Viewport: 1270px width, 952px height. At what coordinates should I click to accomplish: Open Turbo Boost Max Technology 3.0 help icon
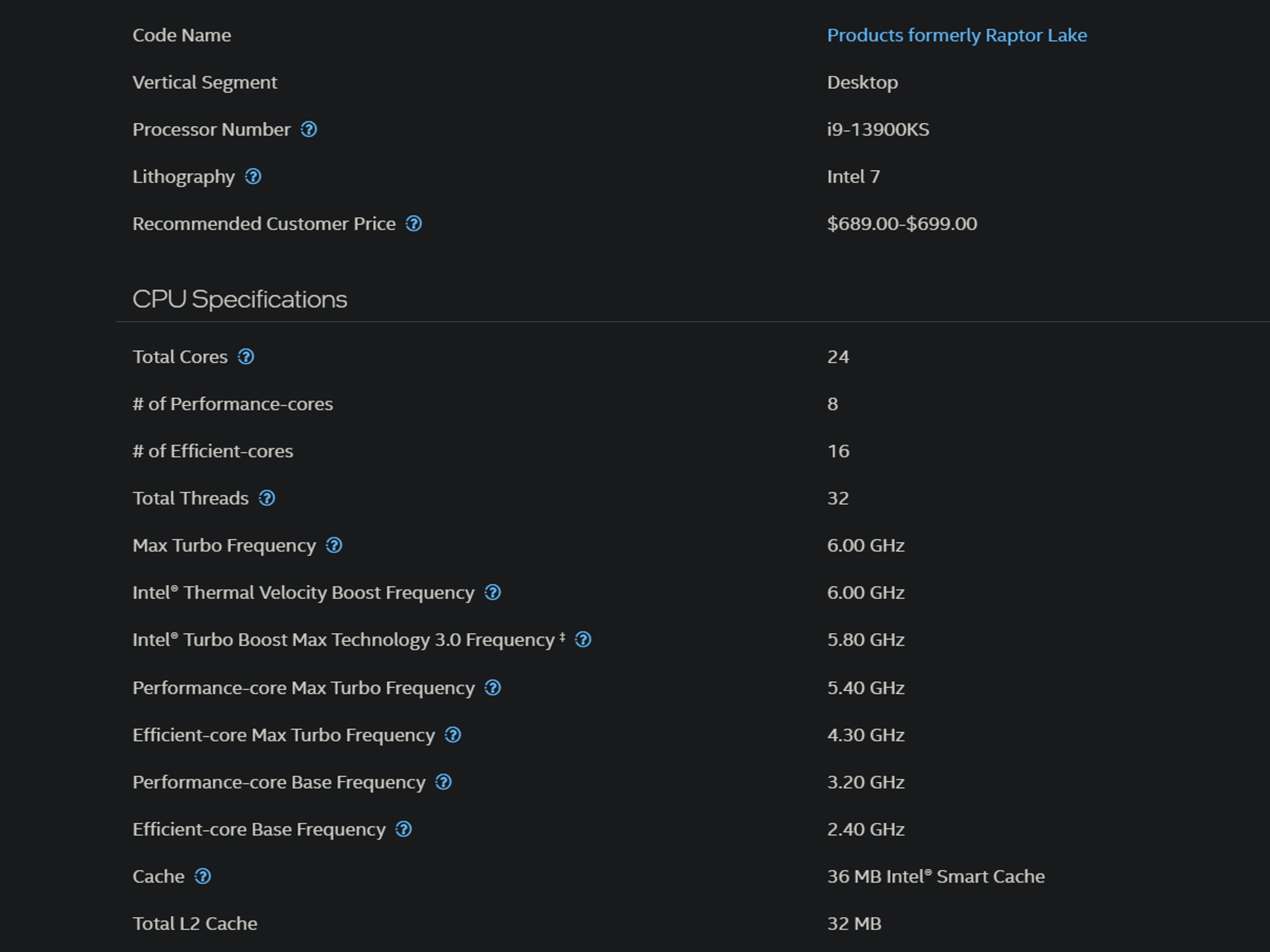[x=583, y=640]
